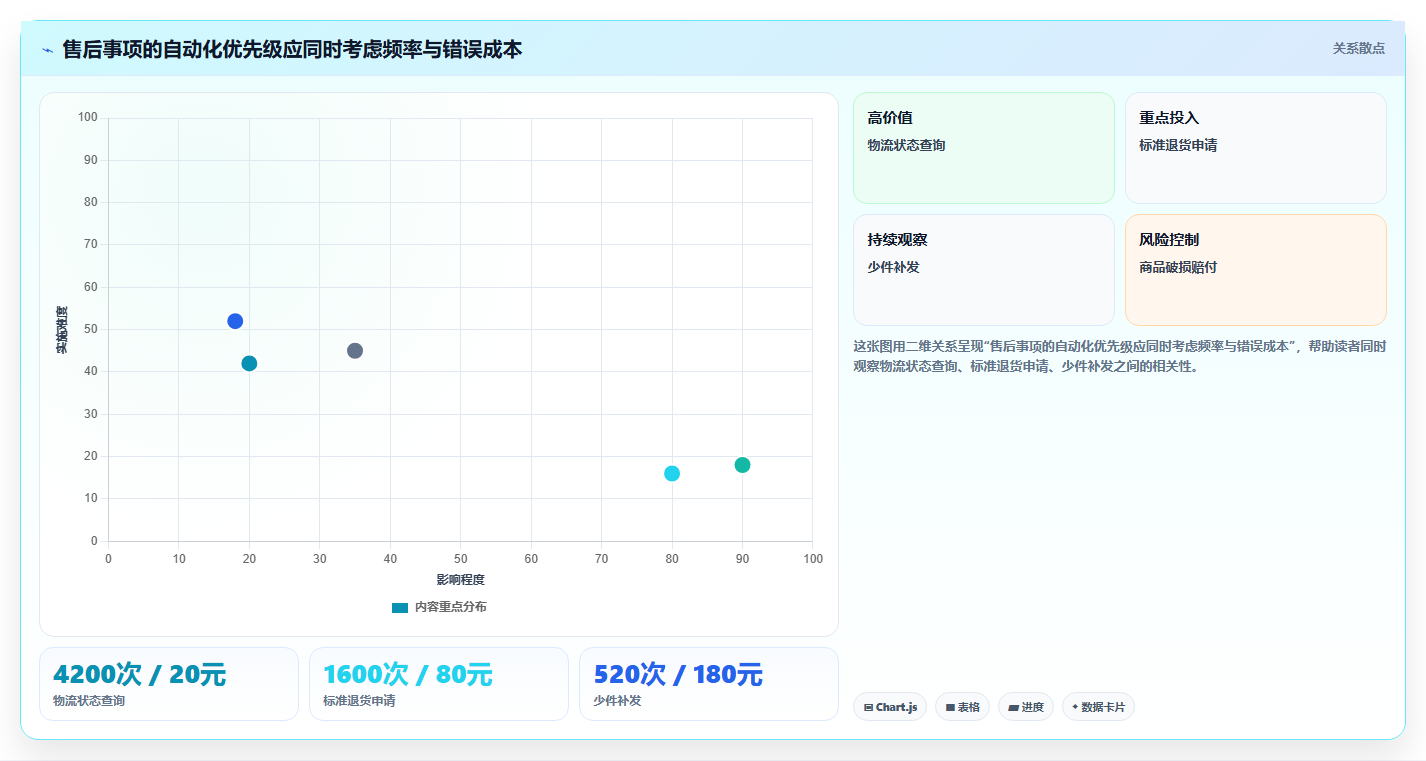Click 少件补发 label under the 520次 stat
The width and height of the screenshot is (1426, 761).
[617, 700]
